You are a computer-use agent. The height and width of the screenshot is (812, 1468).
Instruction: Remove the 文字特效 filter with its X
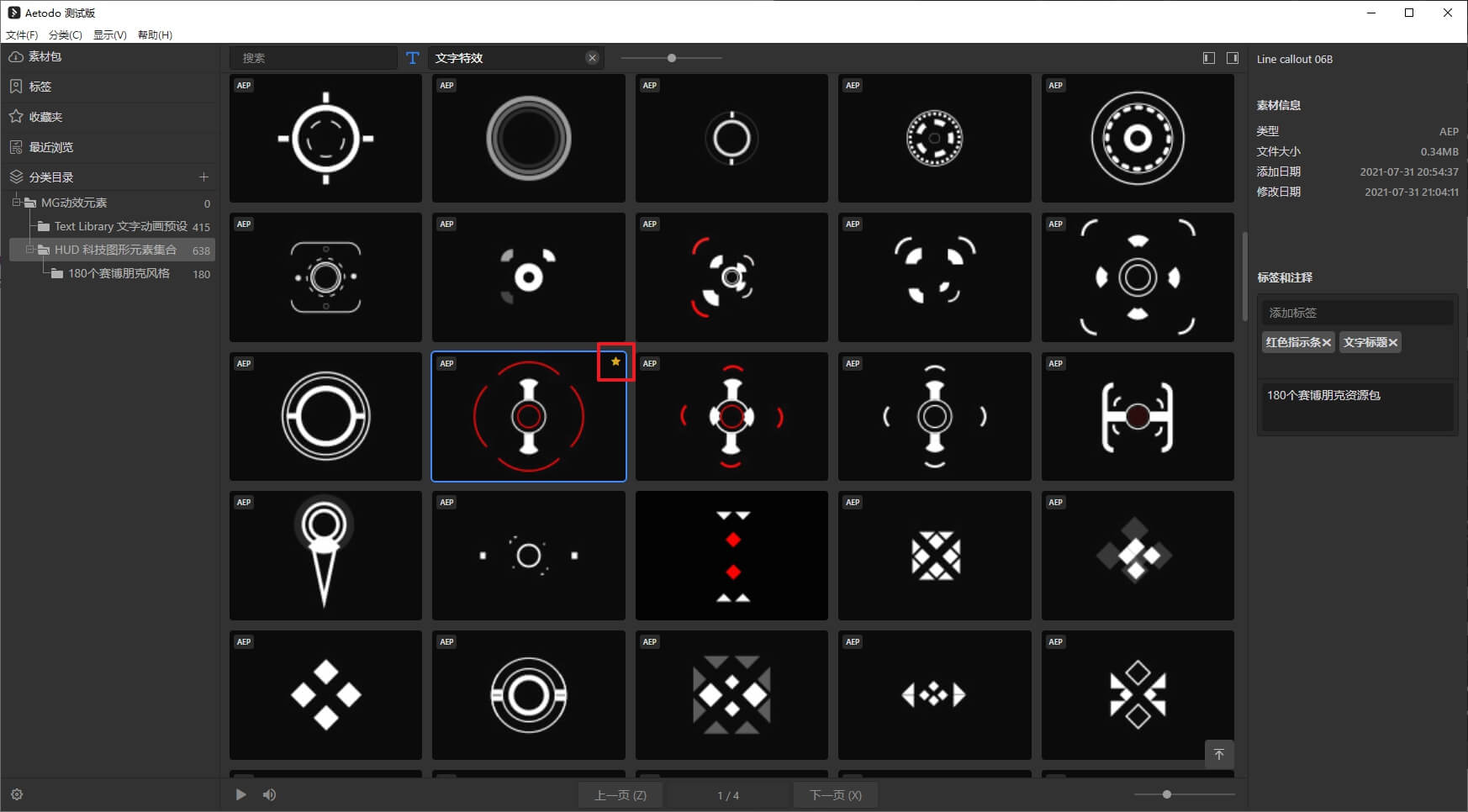click(592, 58)
